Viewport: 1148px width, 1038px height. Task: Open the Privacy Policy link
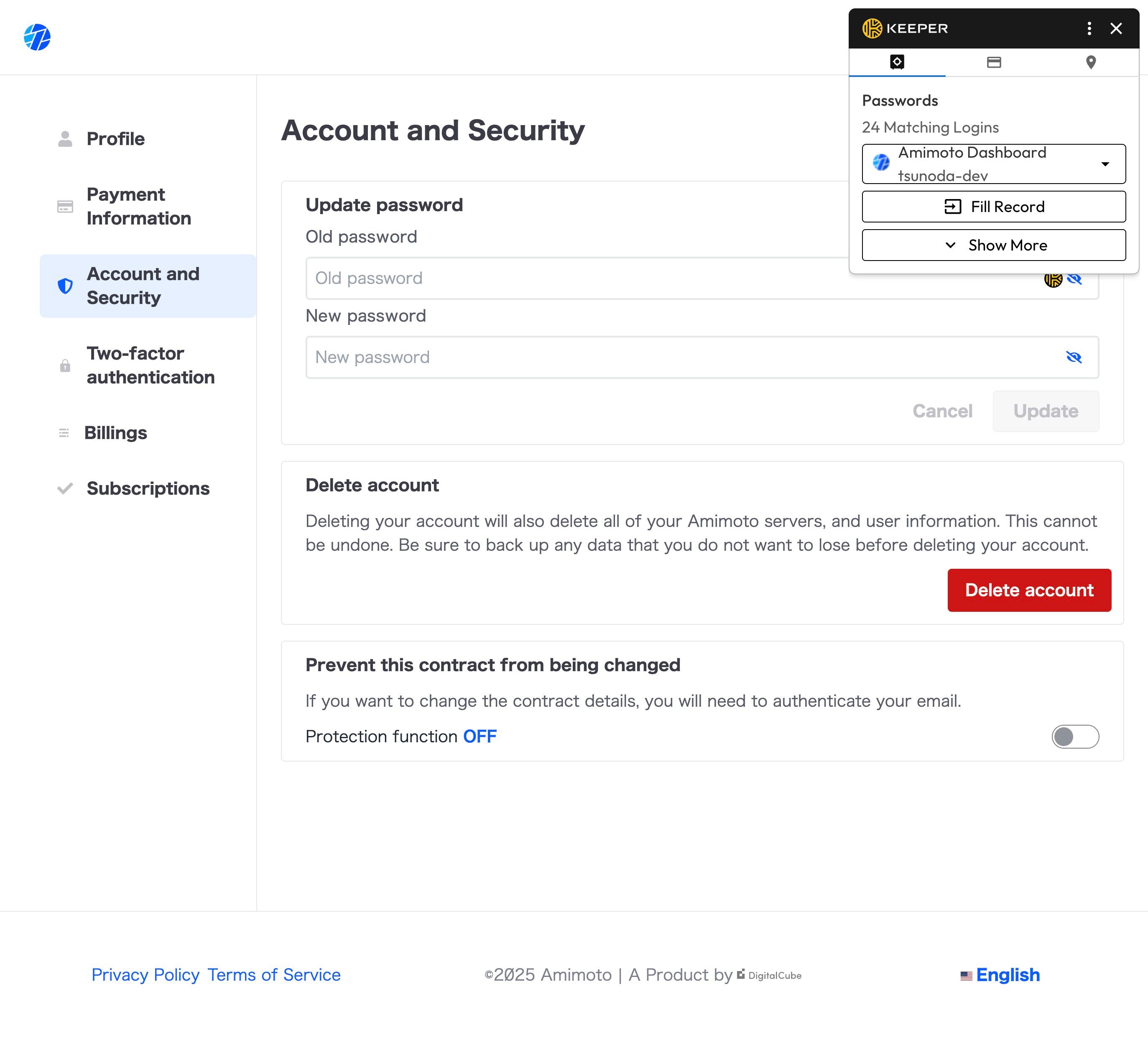point(145,975)
